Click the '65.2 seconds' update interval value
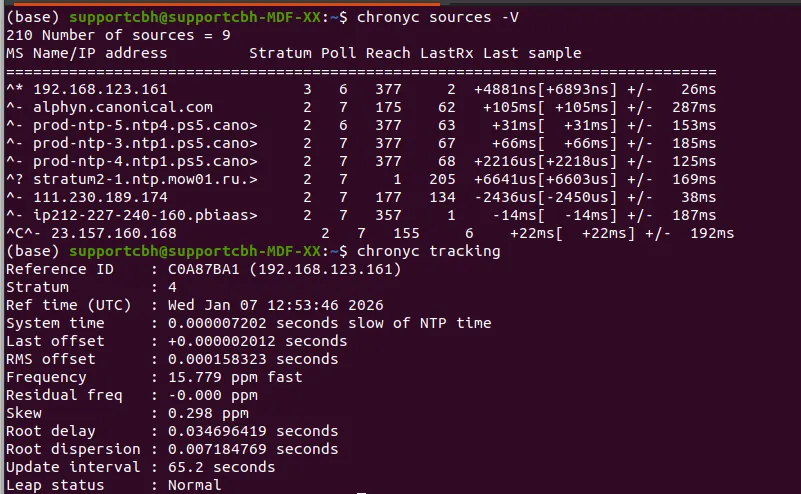Viewport: 801px width, 494px height. (x=222, y=467)
